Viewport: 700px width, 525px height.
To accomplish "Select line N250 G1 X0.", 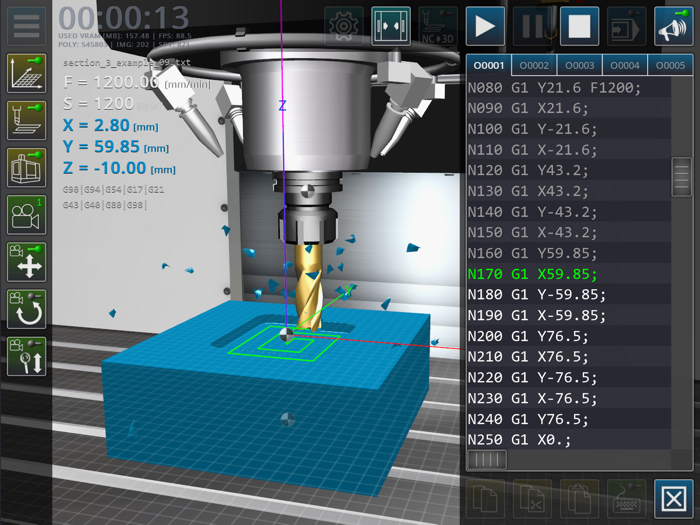I will (568, 440).
